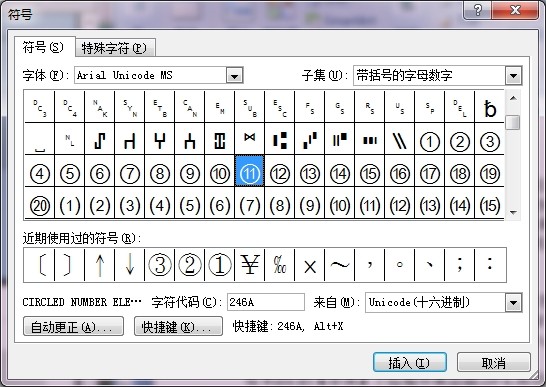Click the dialog help question mark button

478,10
